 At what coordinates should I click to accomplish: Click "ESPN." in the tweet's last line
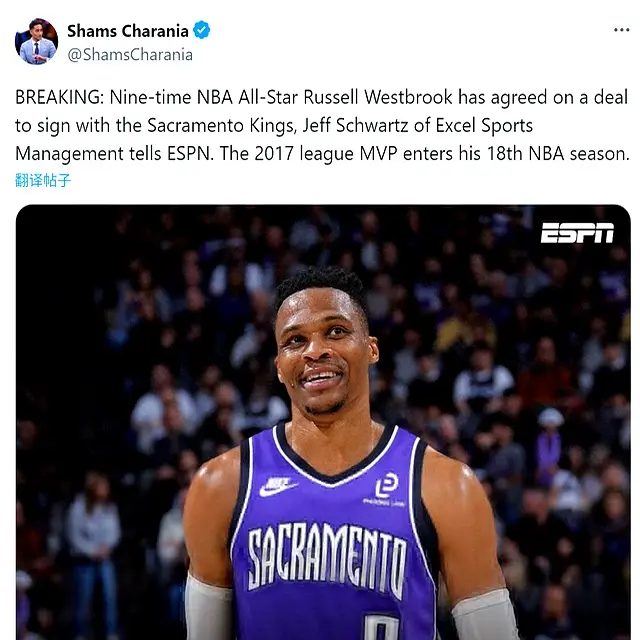[x=190, y=154]
